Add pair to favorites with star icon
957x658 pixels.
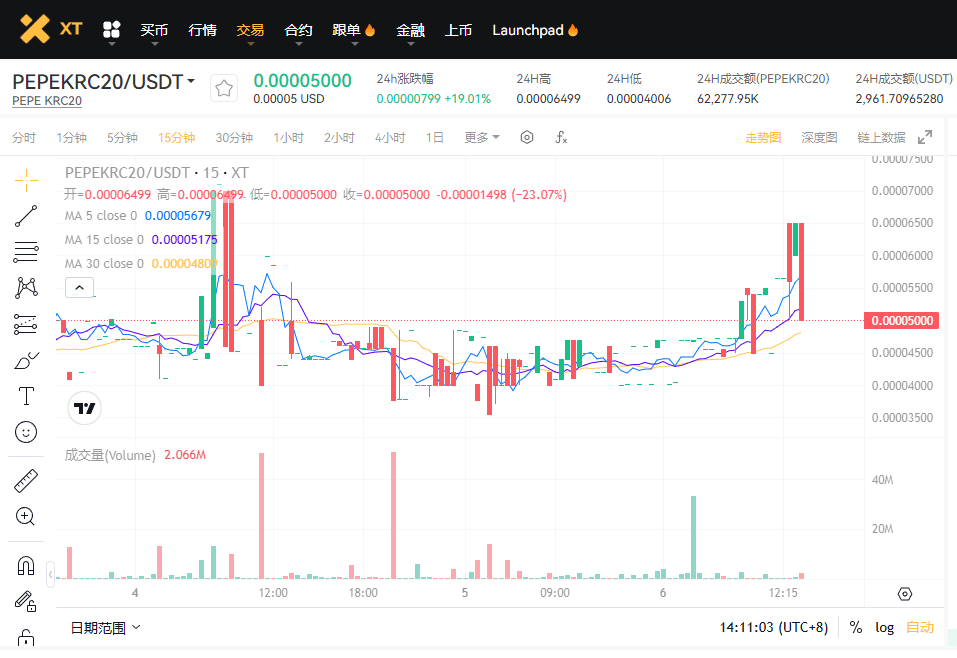[224, 89]
